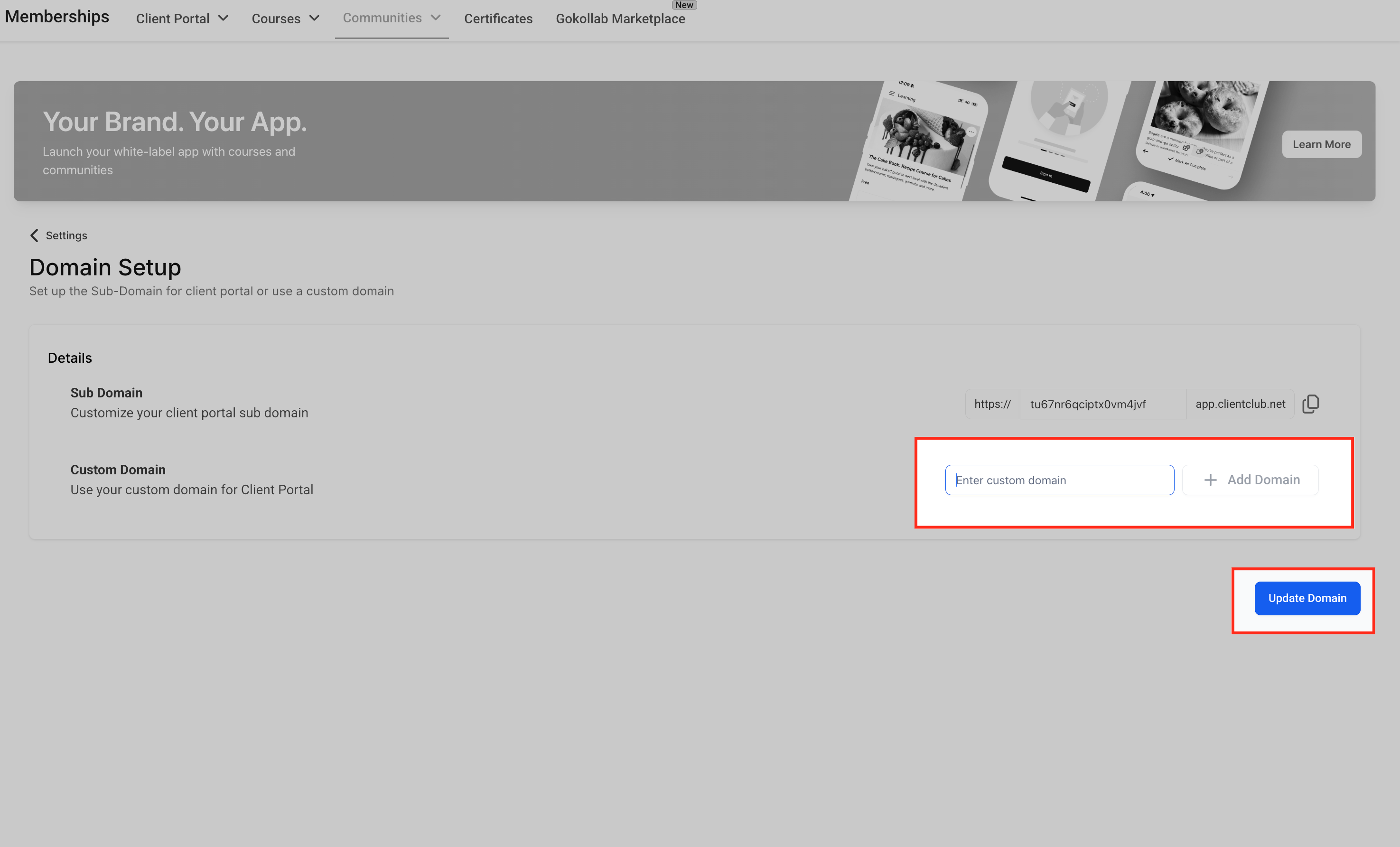Go back via Settings link
The height and width of the screenshot is (847, 1400).
tap(66, 235)
